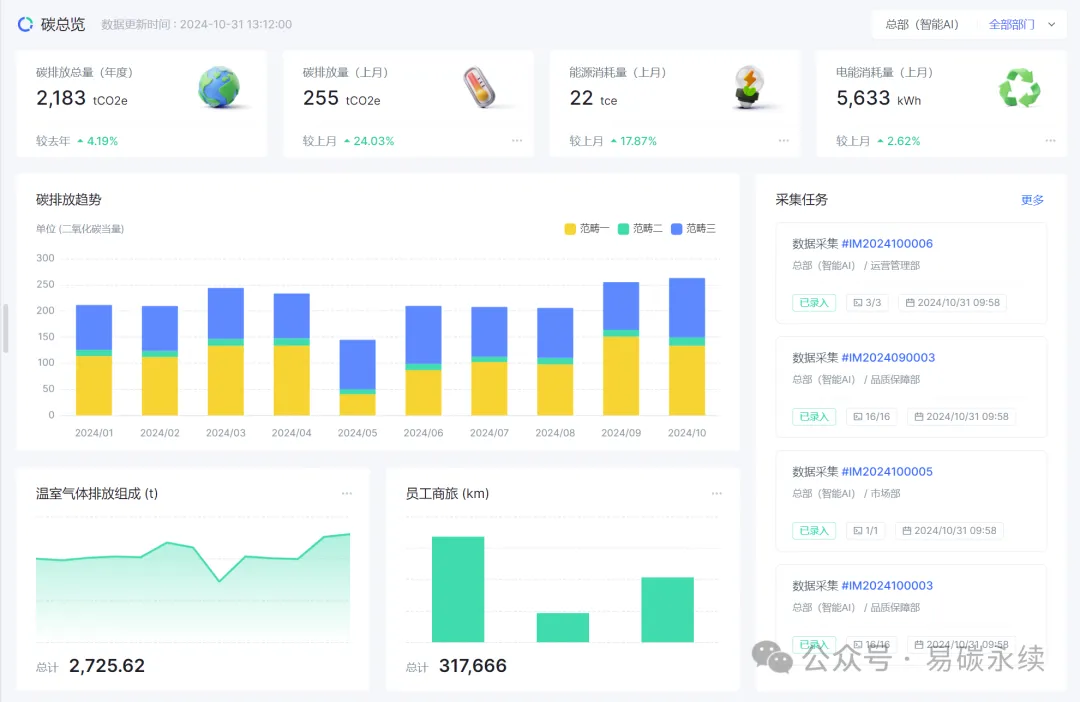This screenshot has height=702, width=1080.
Task: Select 总部（智能AI）in the top selector
Action: pos(921,25)
